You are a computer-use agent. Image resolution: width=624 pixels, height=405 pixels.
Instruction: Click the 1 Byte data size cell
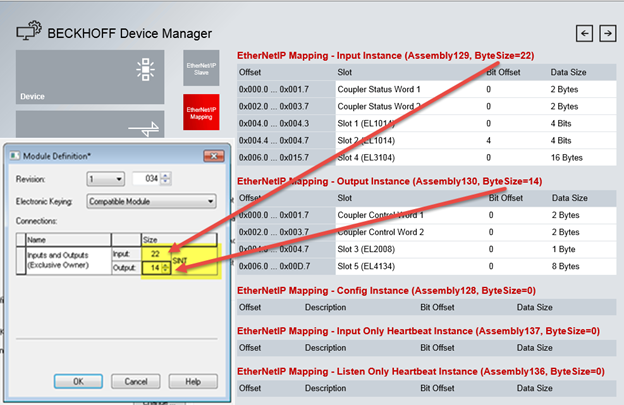coord(563,249)
